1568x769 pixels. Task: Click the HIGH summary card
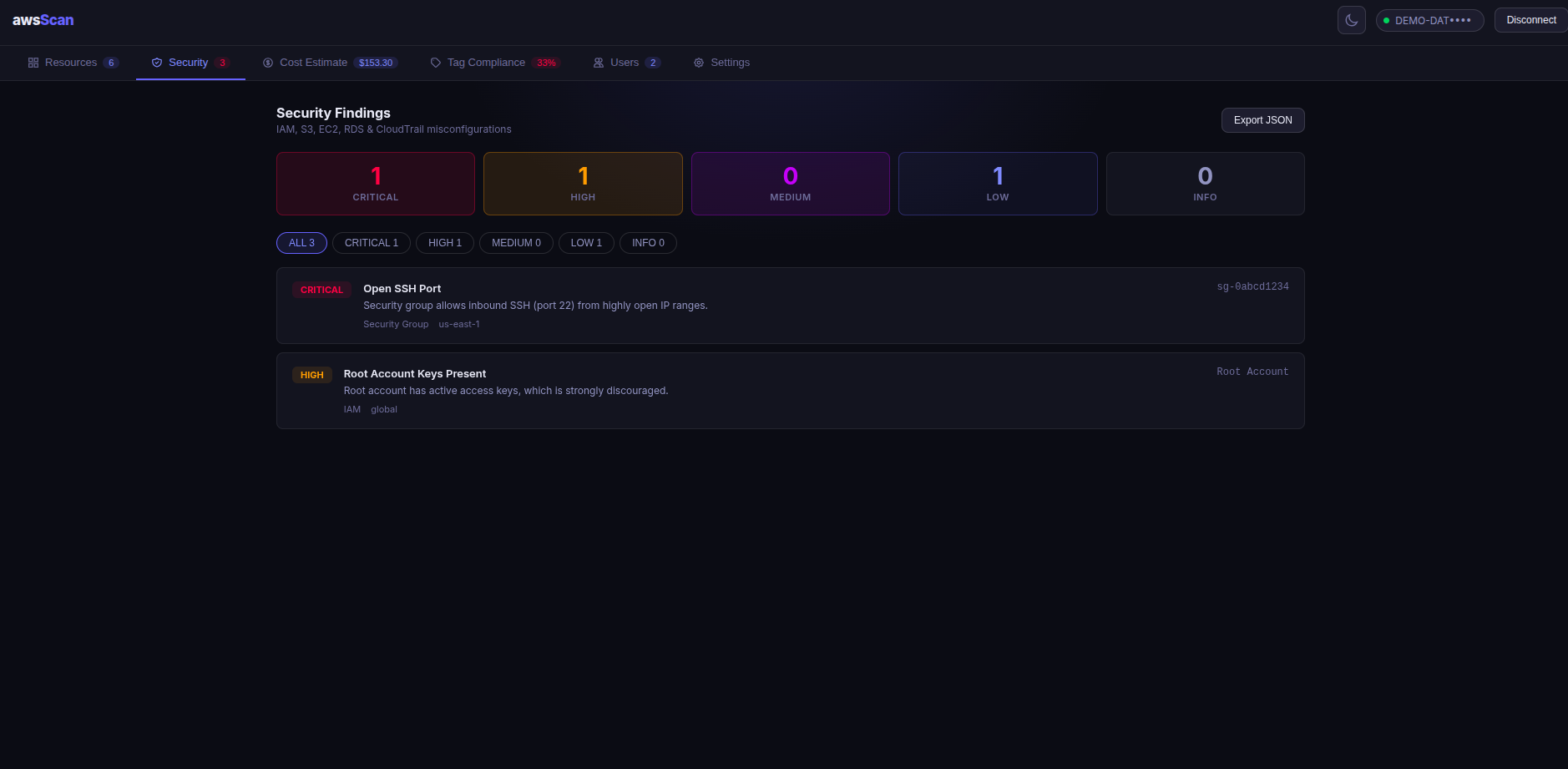coord(583,184)
